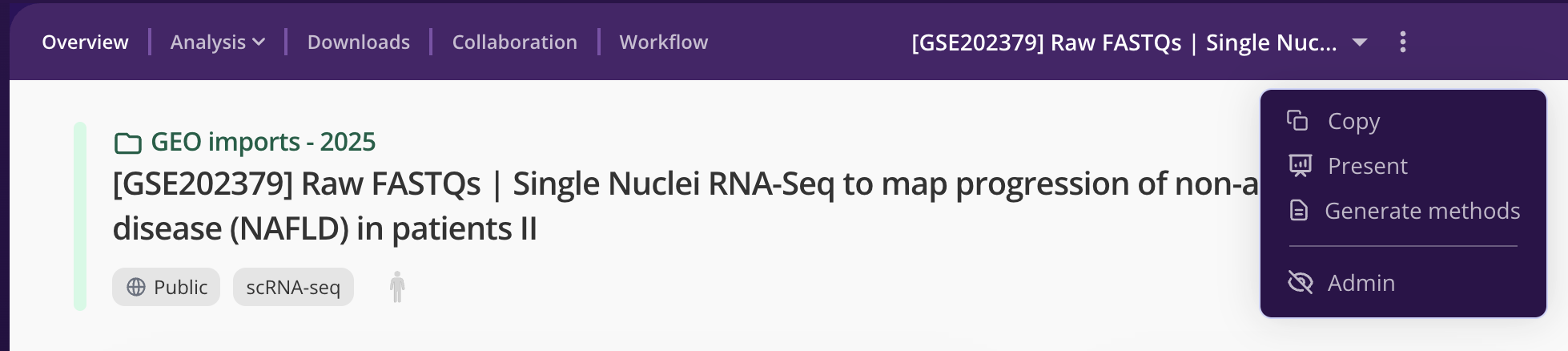Click the folder icon beside GEO imports
Screen dimensions: 1568x351
(x=127, y=143)
